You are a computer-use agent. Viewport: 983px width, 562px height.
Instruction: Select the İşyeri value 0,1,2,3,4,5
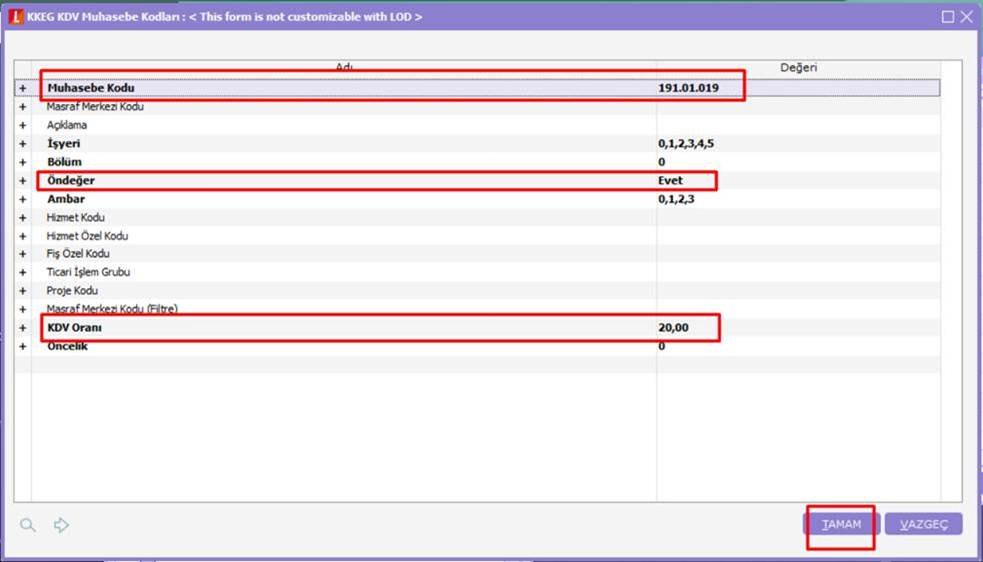click(686, 144)
